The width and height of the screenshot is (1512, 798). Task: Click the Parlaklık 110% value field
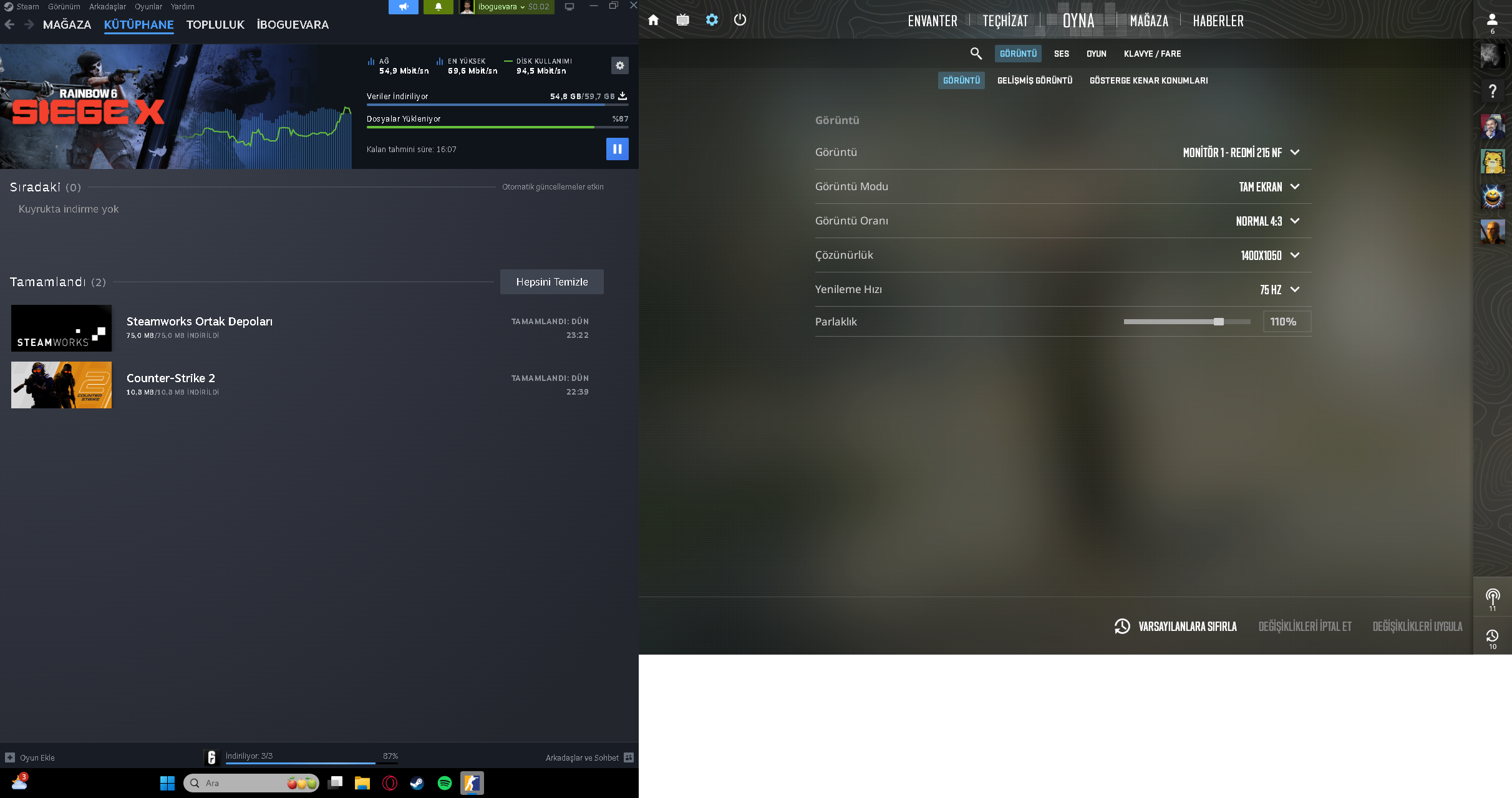(x=1287, y=322)
